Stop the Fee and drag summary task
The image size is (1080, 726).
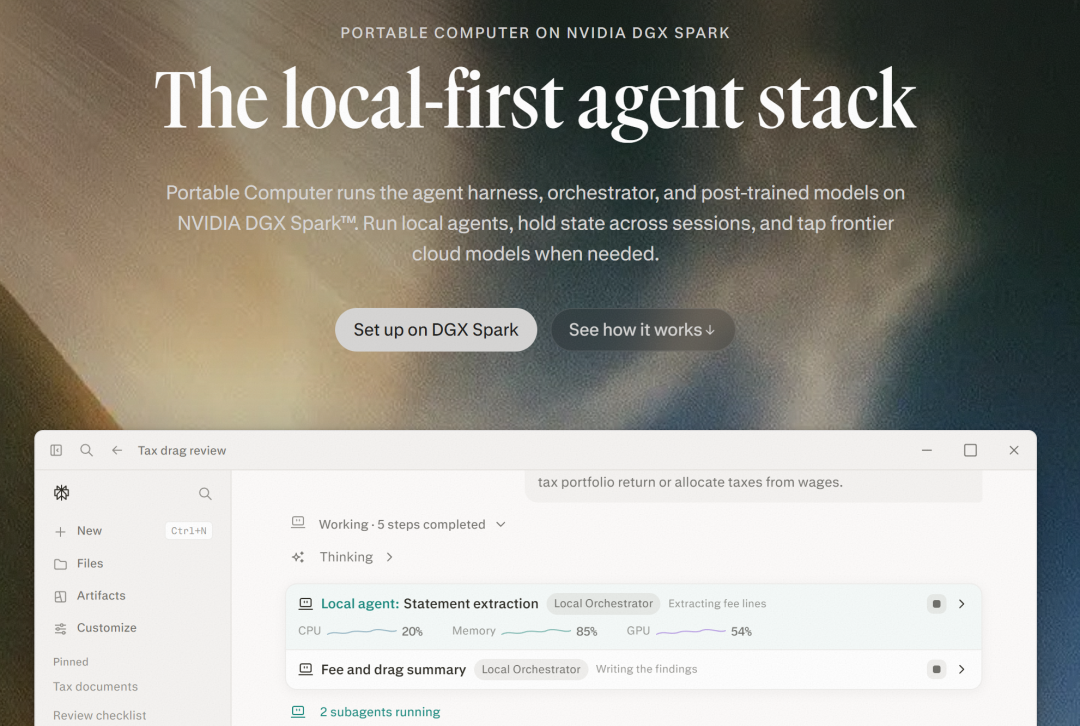(x=936, y=670)
